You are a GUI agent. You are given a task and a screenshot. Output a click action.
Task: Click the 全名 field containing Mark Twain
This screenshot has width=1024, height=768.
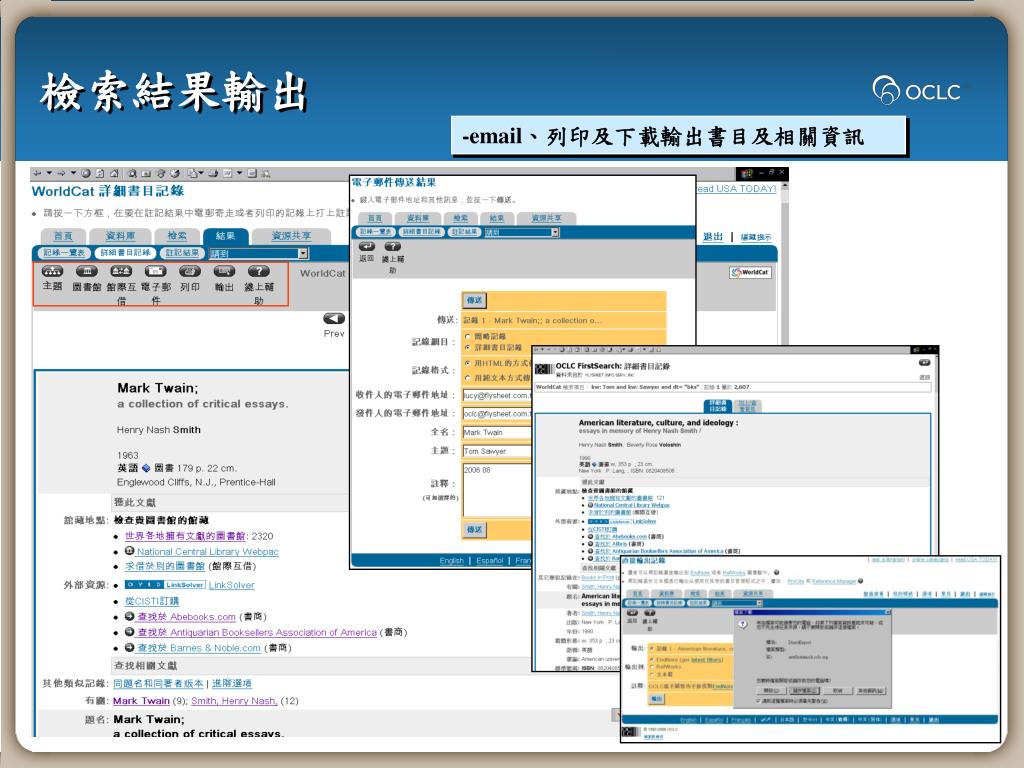tap(497, 432)
